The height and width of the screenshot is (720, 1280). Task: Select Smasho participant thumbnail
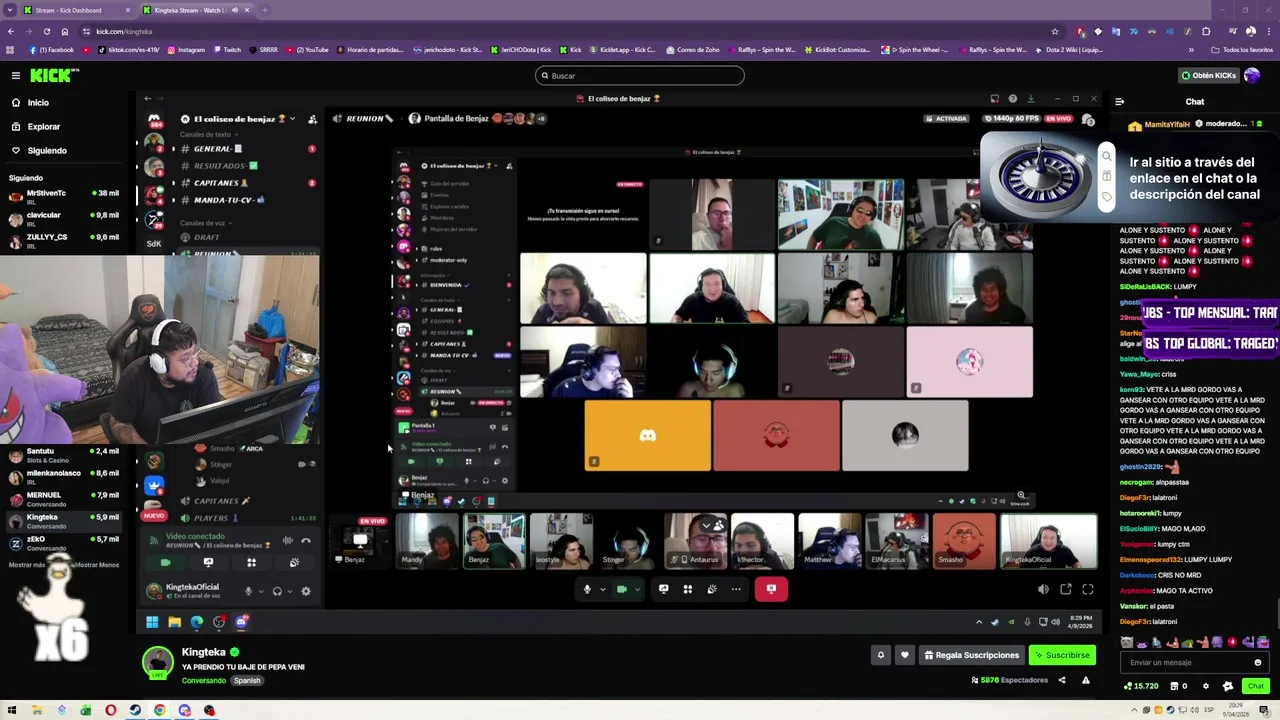pyautogui.click(x=964, y=541)
